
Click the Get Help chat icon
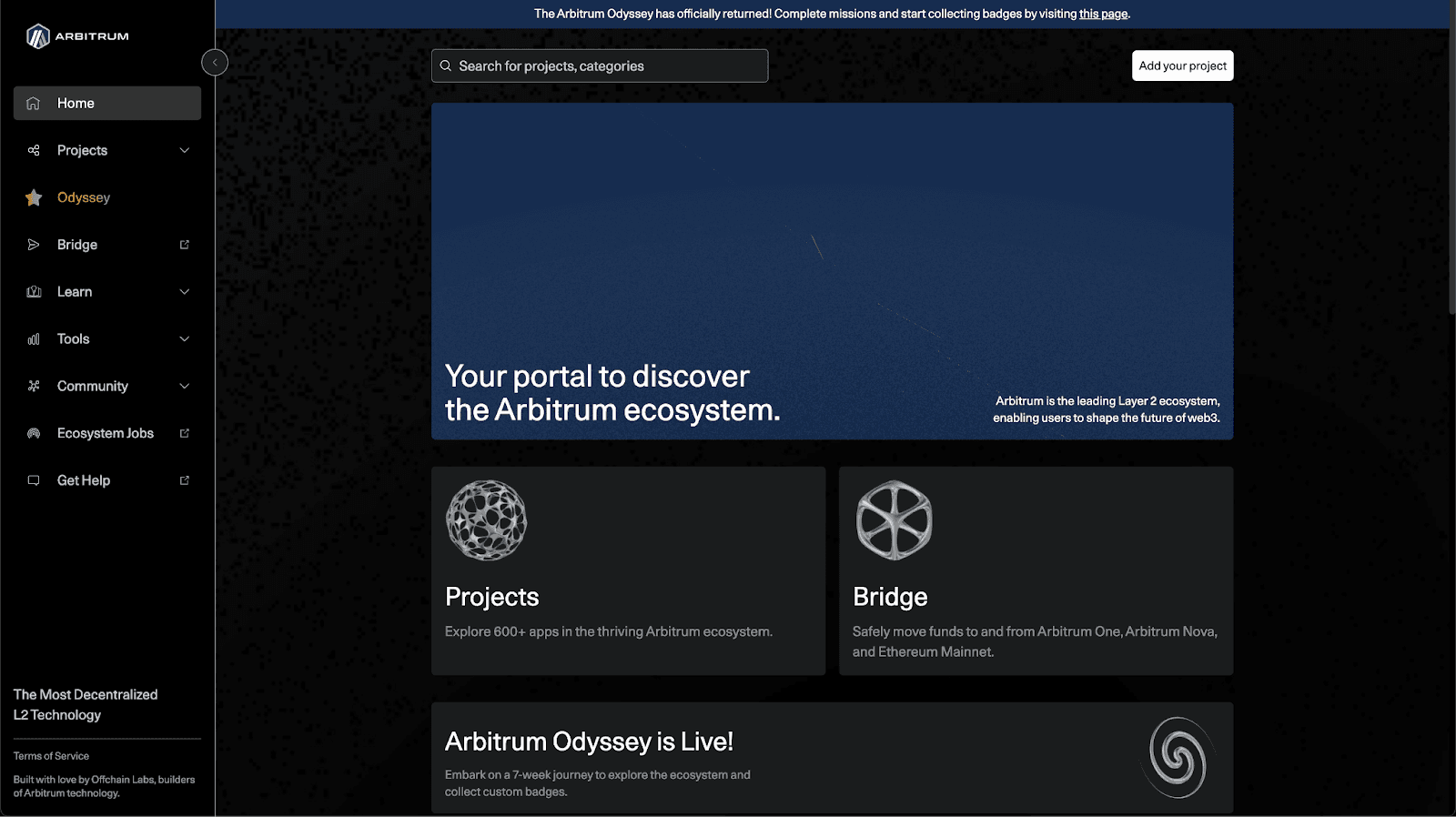point(34,480)
